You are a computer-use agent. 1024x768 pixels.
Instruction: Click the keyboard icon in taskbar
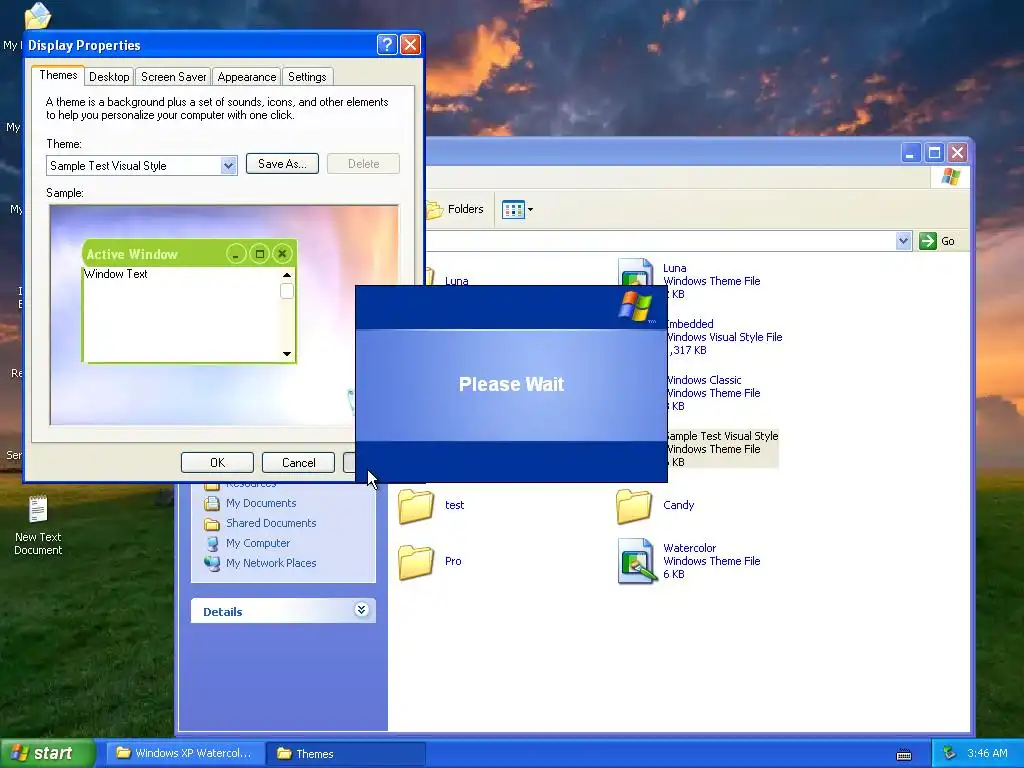pos(904,755)
